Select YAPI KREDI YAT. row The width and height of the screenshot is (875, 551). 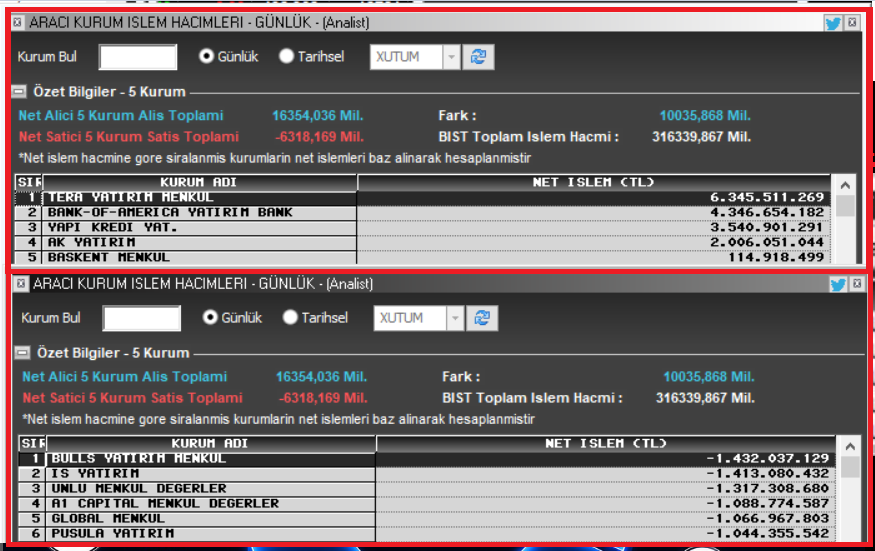click(422, 228)
